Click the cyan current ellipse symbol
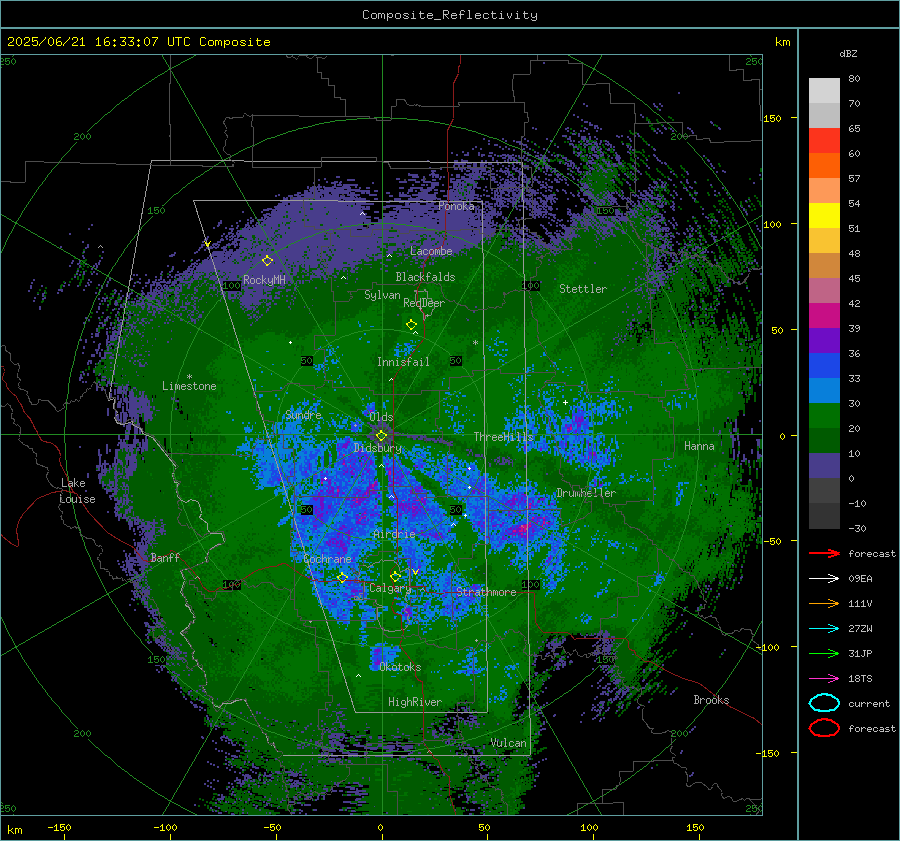900x841 pixels. (824, 703)
